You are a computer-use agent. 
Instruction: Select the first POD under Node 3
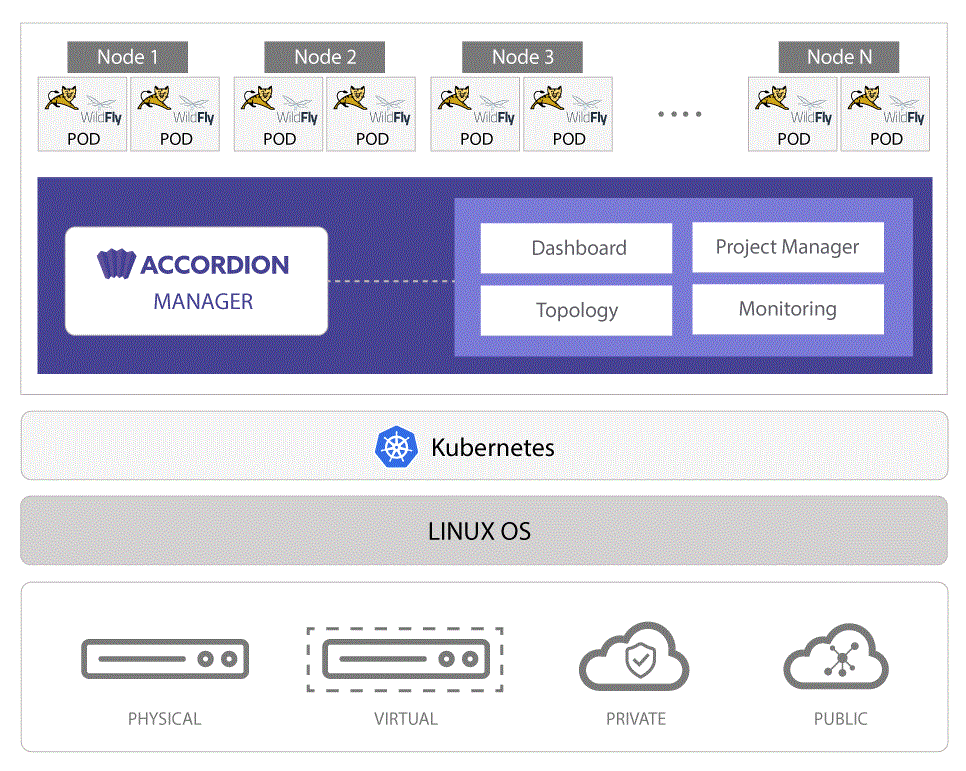click(475, 114)
